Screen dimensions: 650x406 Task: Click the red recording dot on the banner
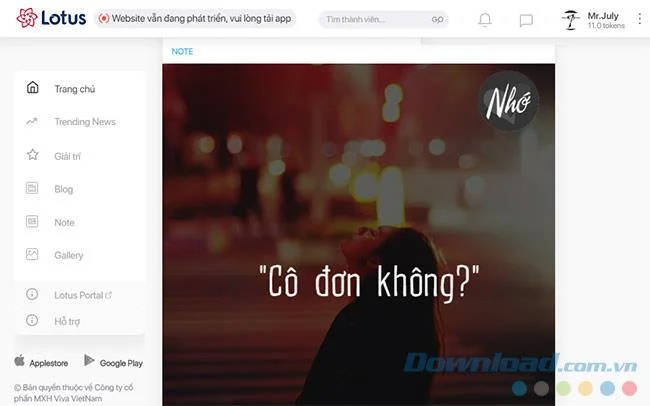tap(104, 18)
